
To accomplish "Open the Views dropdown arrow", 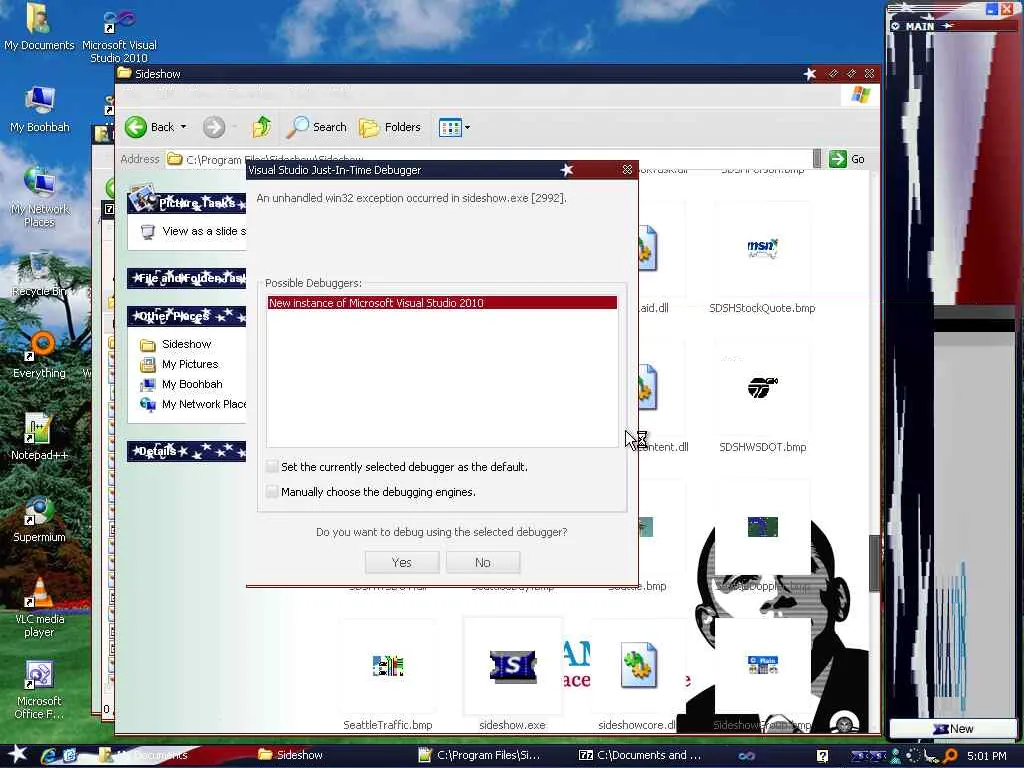I will click(467, 127).
